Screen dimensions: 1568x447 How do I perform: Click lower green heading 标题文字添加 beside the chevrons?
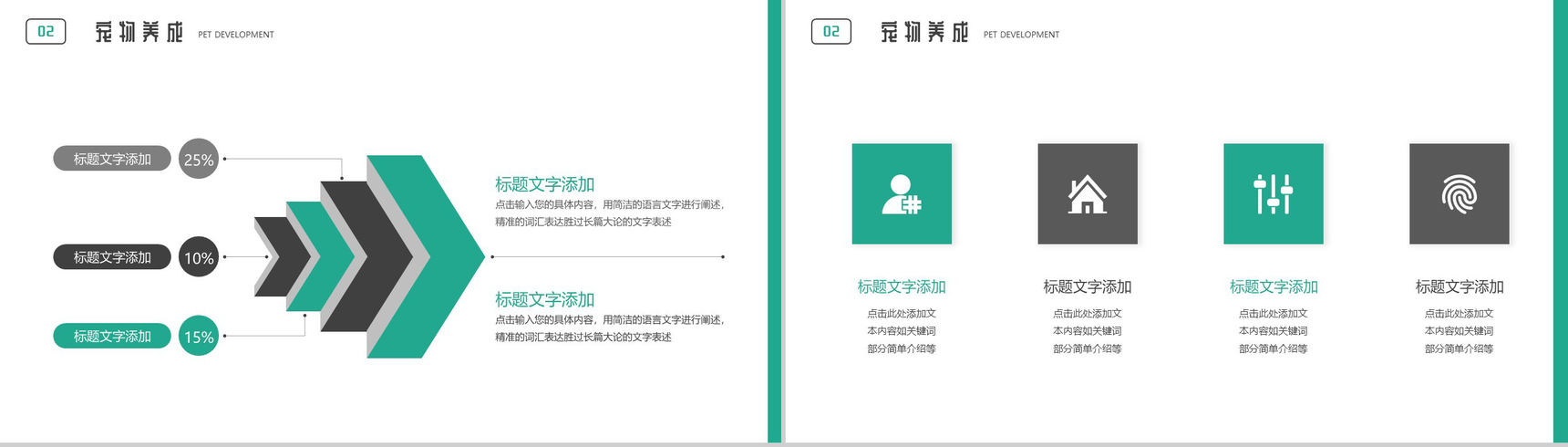(x=544, y=299)
